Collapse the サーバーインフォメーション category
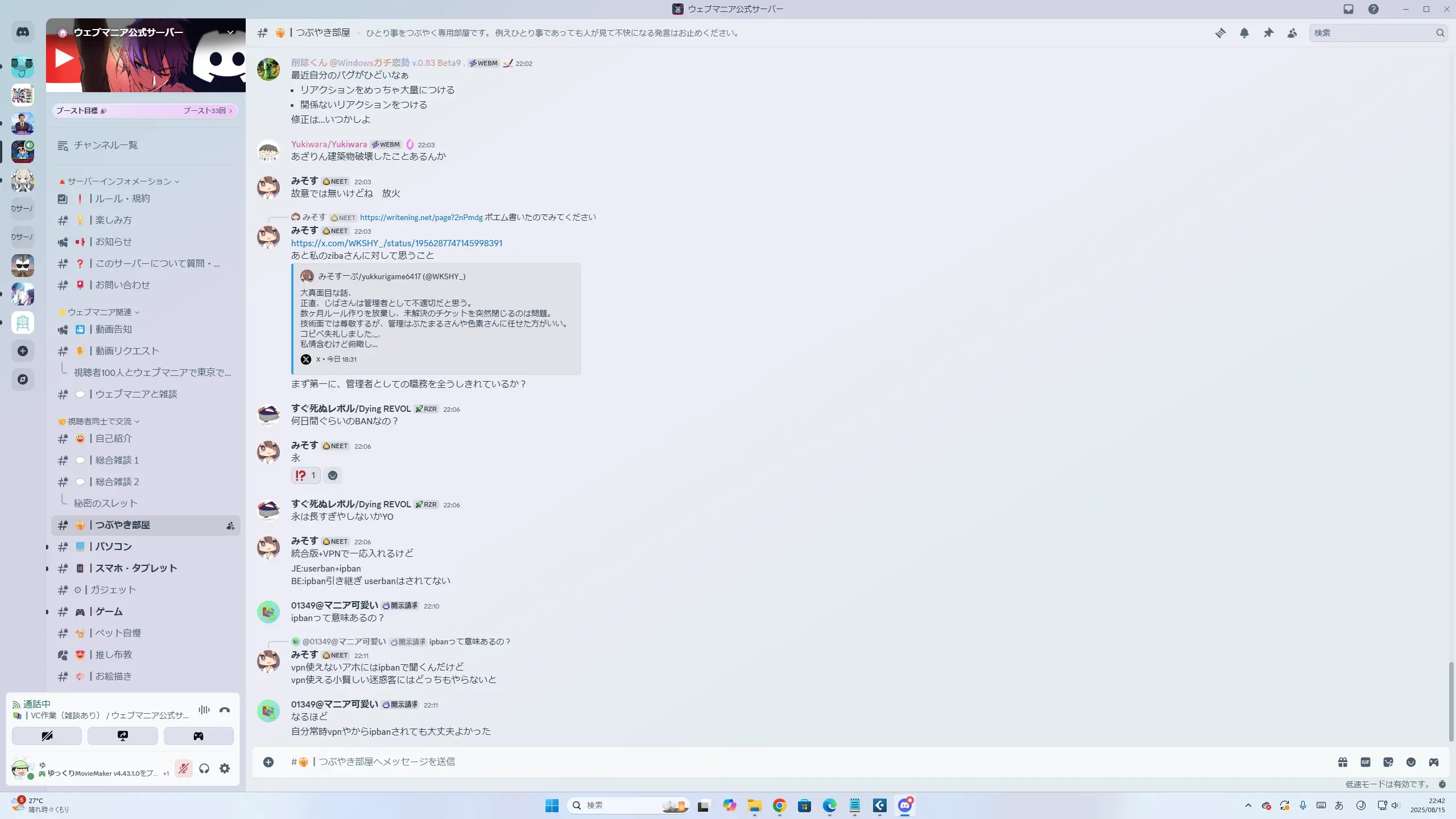 (119, 181)
